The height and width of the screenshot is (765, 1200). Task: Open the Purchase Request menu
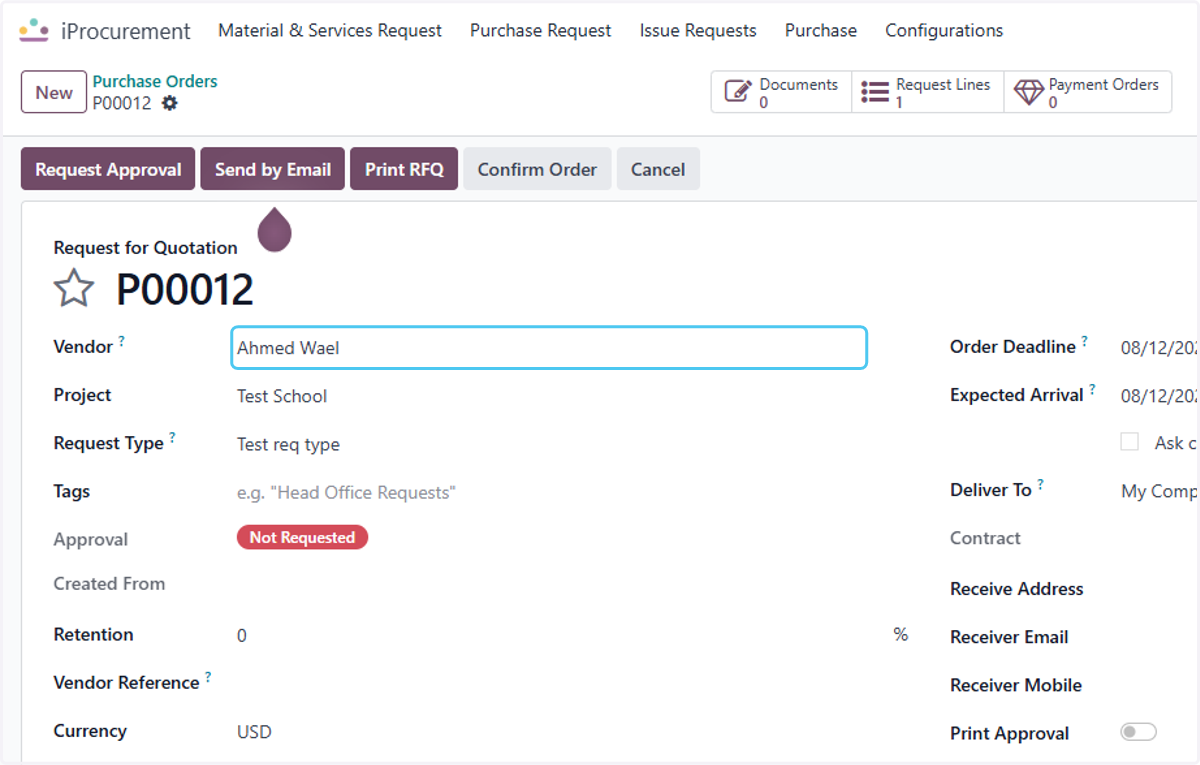(x=541, y=31)
